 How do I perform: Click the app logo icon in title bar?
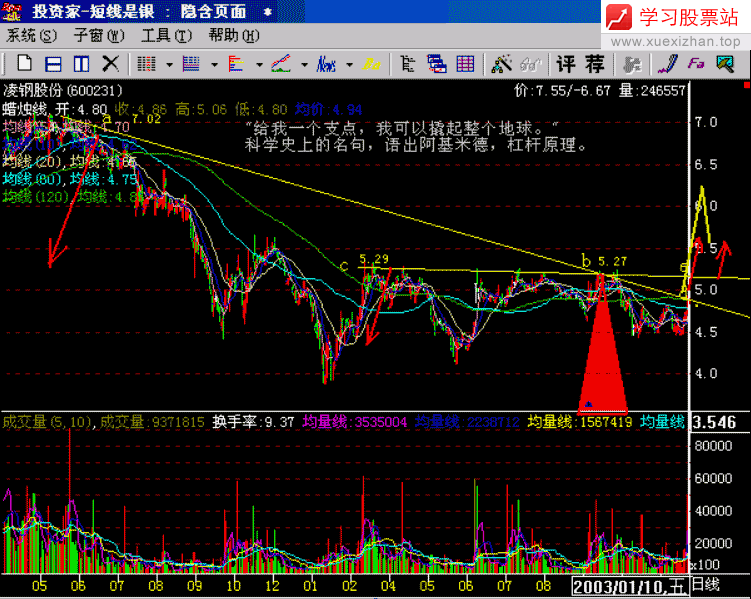(x=11, y=11)
